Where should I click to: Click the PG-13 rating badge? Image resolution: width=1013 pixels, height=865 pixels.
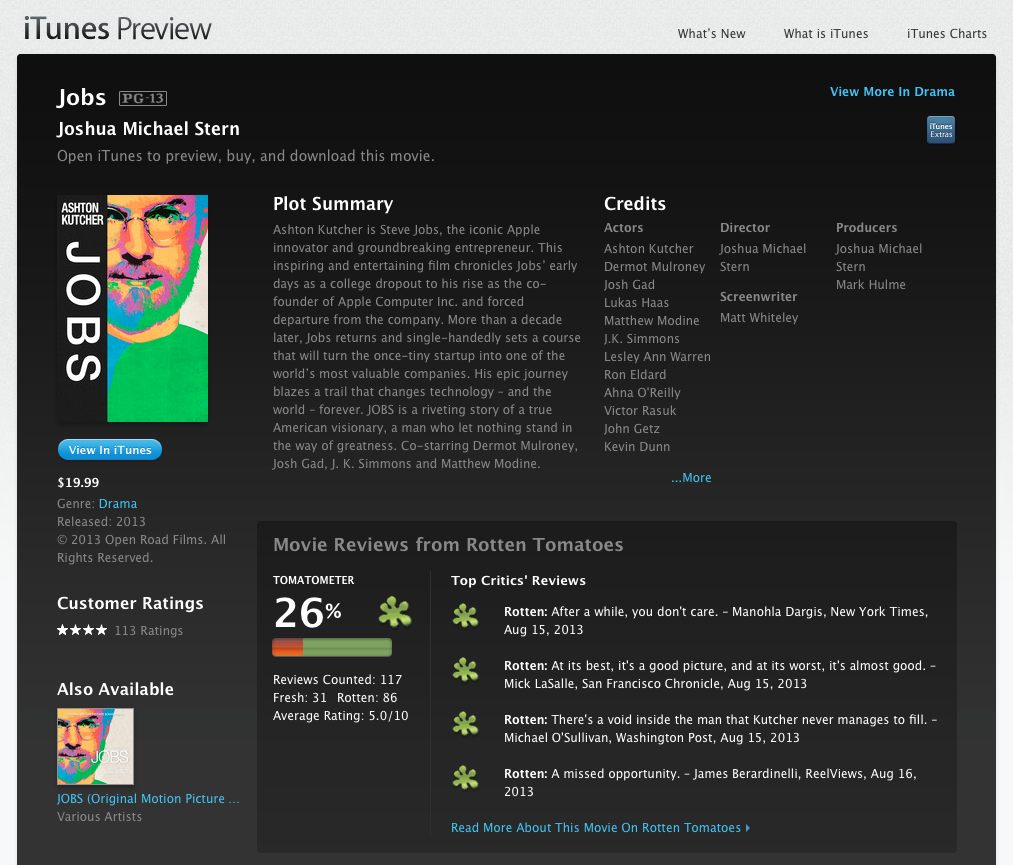click(142, 98)
